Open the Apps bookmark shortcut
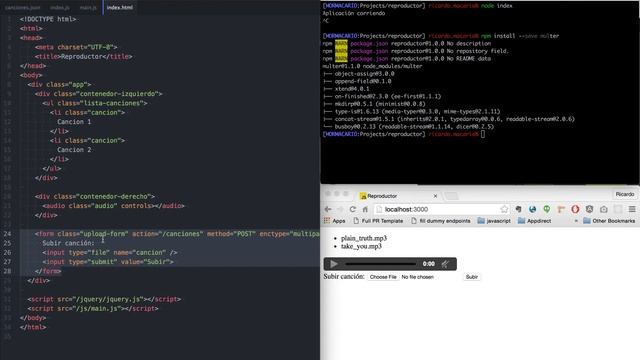 334,221
